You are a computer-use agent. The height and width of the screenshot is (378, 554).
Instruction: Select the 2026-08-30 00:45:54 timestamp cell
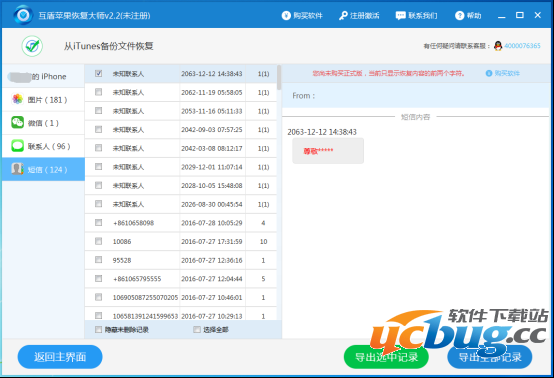[x=212, y=204]
